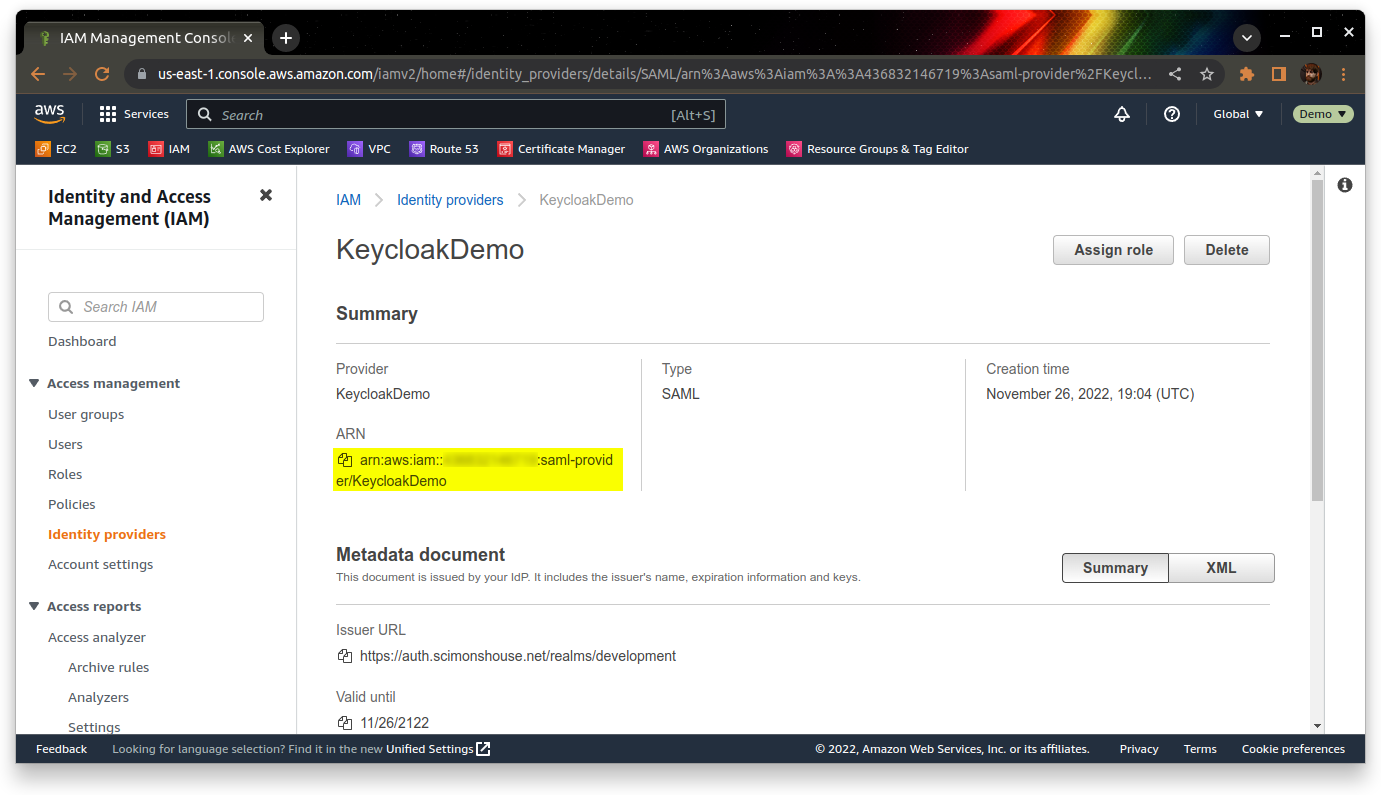
Task: Open the IAM shortcut in favorites bar
Action: (169, 149)
